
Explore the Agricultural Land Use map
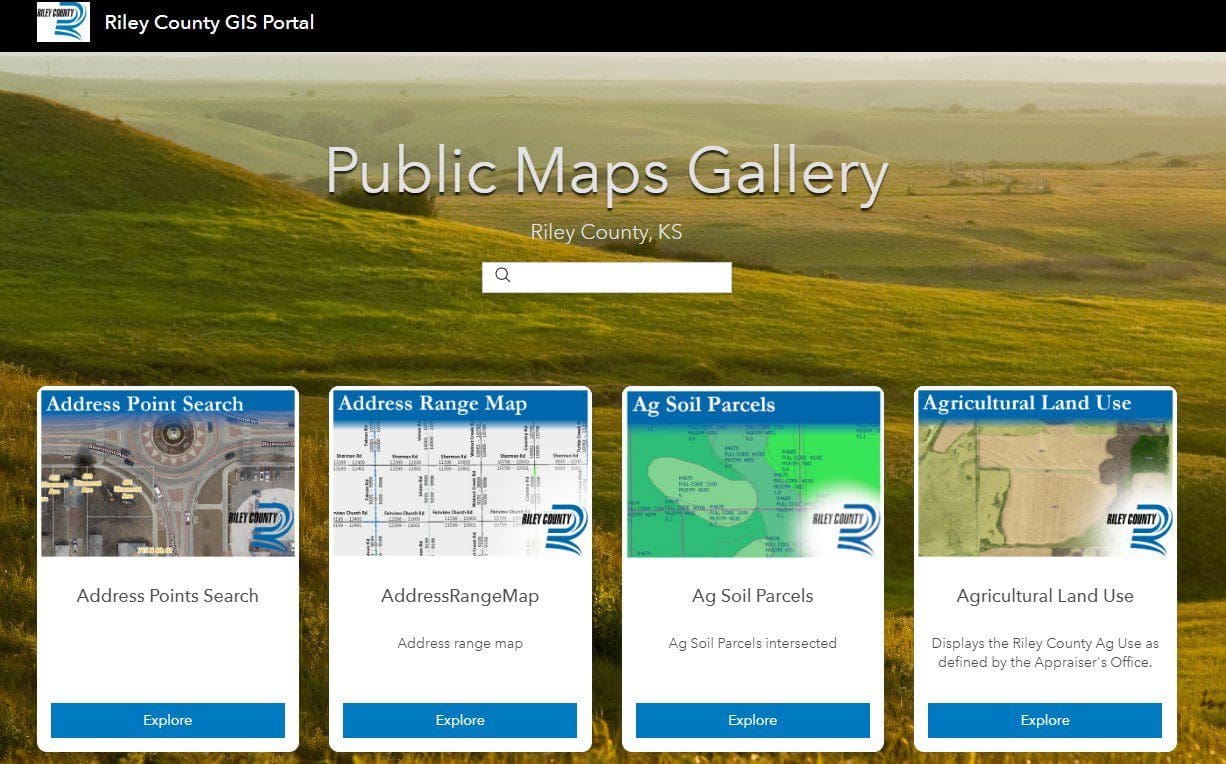1044,720
